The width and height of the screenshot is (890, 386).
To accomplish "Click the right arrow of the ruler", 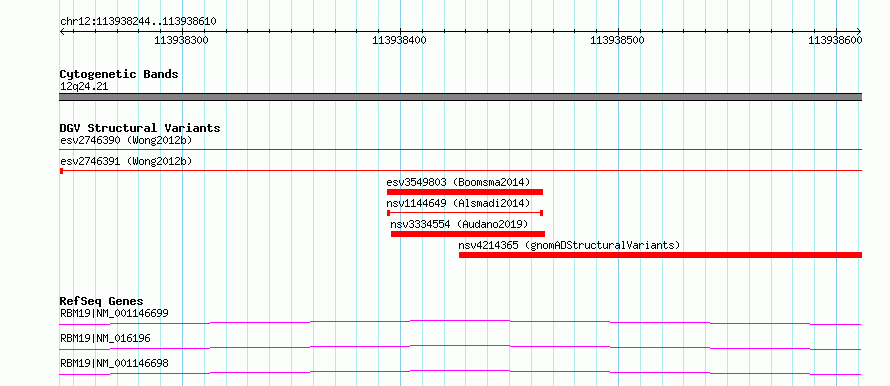I will [859, 32].
